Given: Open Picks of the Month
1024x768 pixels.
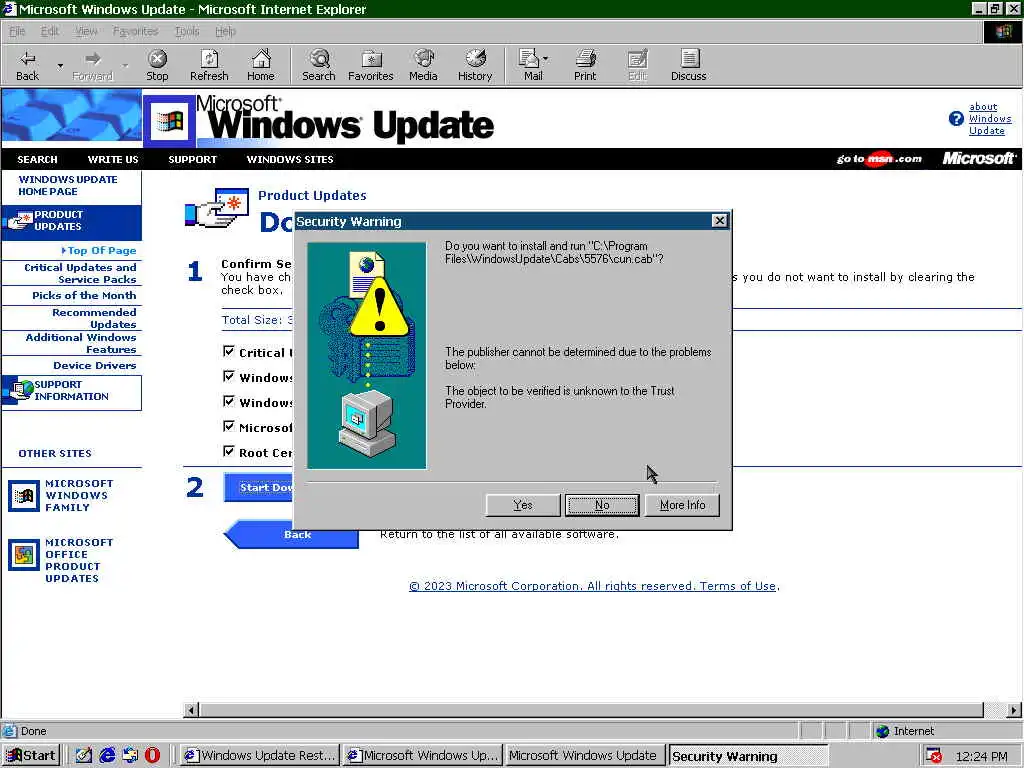Looking at the screenshot, I should pos(84,295).
